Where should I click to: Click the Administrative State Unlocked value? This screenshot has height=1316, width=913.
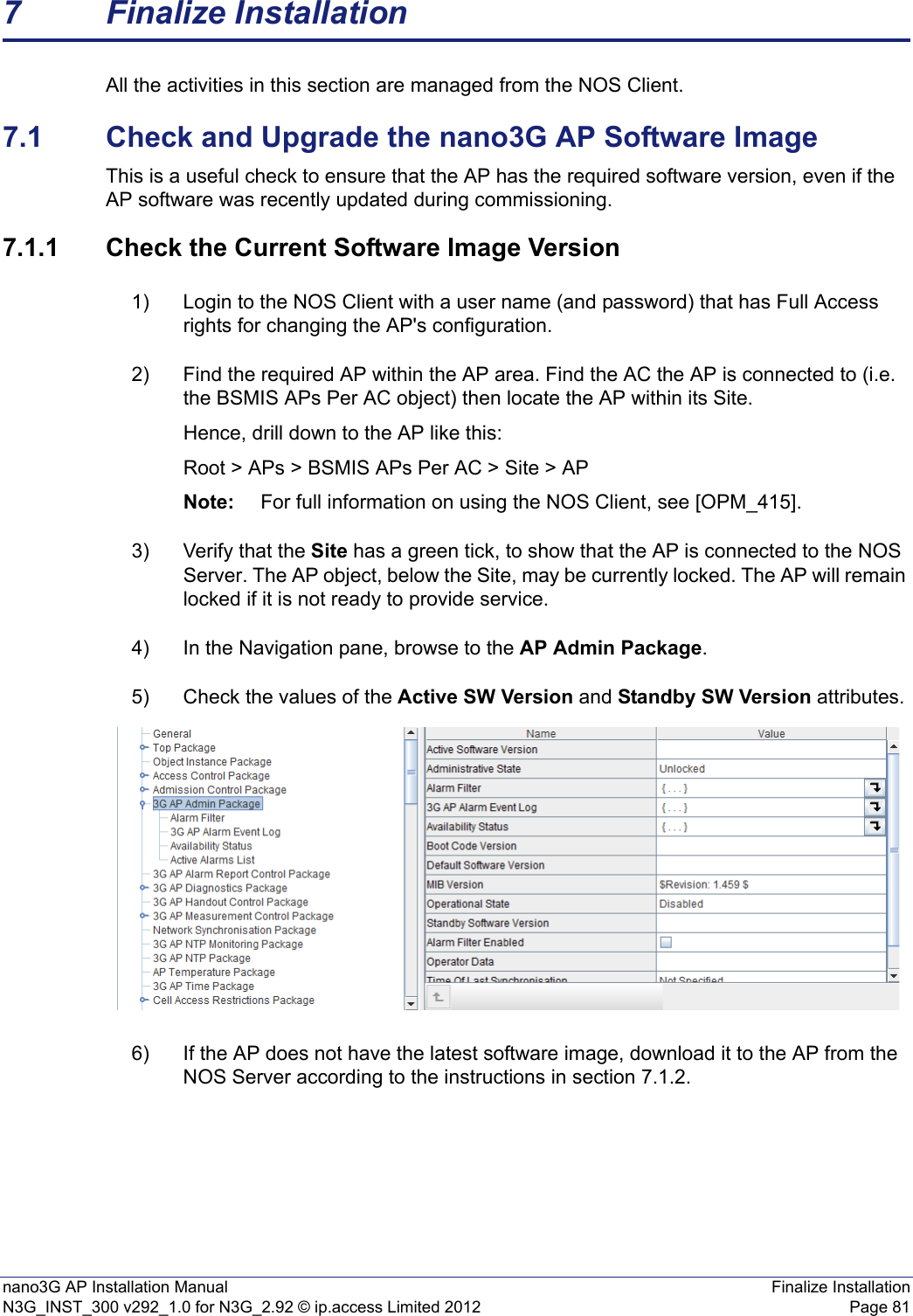(x=771, y=769)
